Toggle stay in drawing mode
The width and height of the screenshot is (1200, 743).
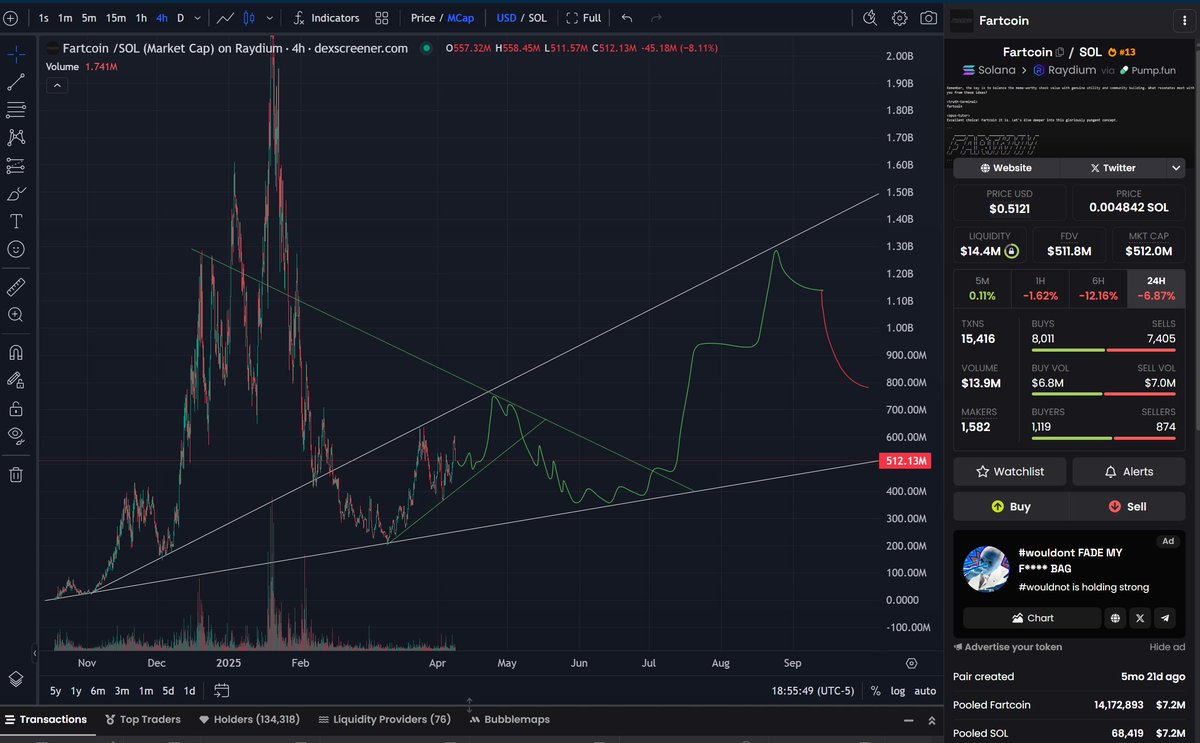(x=16, y=380)
